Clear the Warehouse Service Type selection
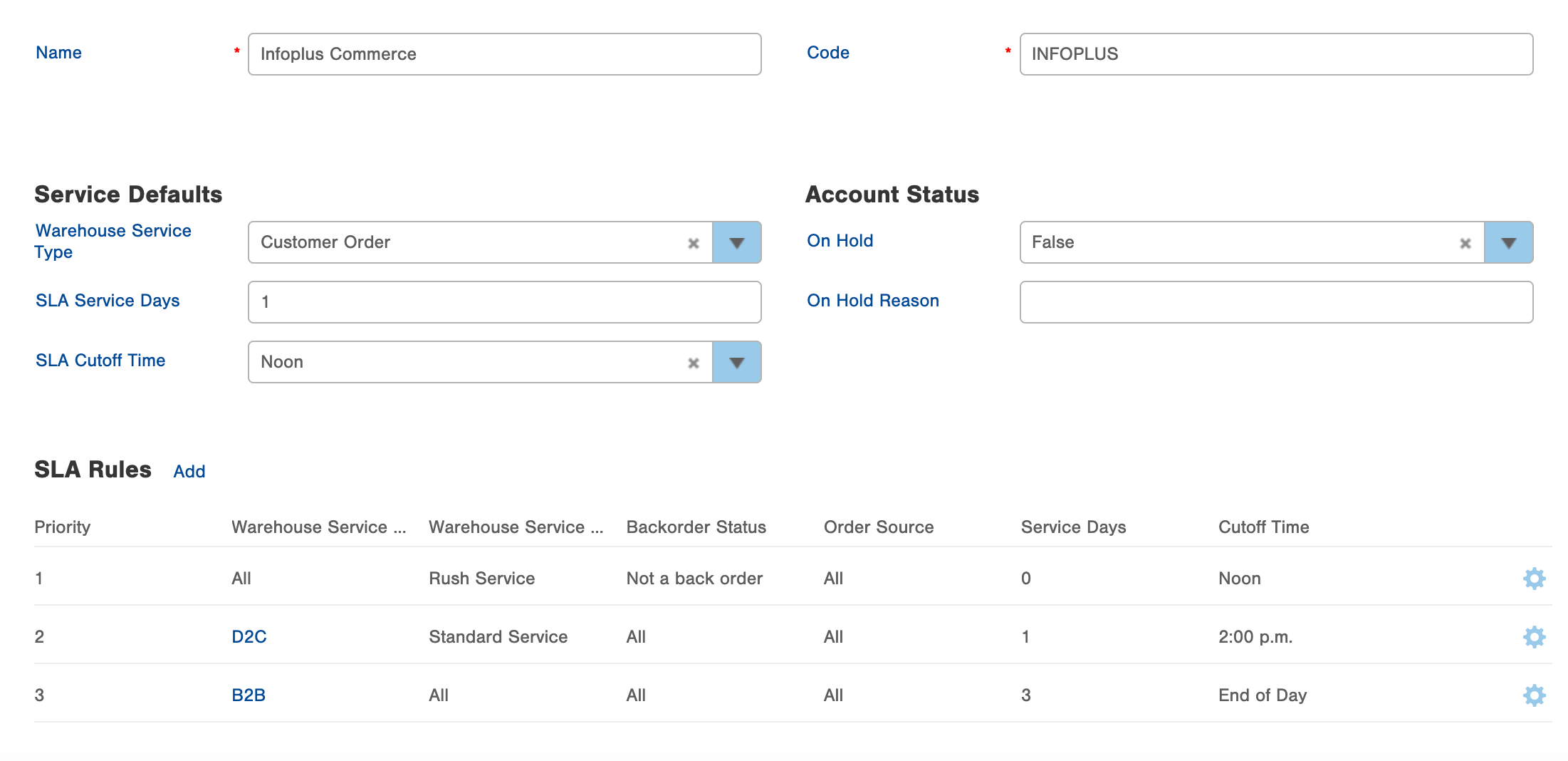The height and width of the screenshot is (761, 1568). [x=694, y=243]
